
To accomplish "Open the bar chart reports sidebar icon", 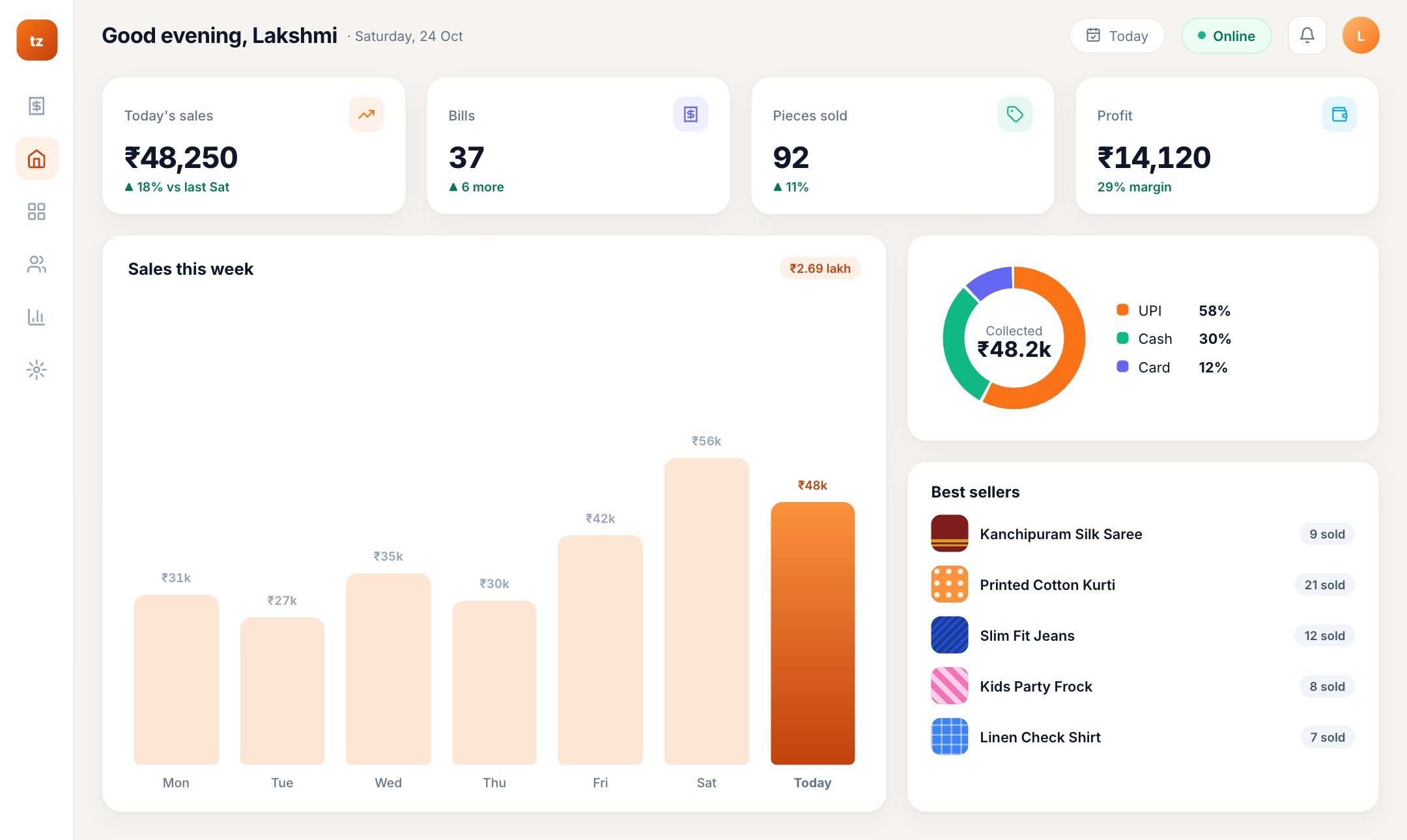I will [x=36, y=316].
